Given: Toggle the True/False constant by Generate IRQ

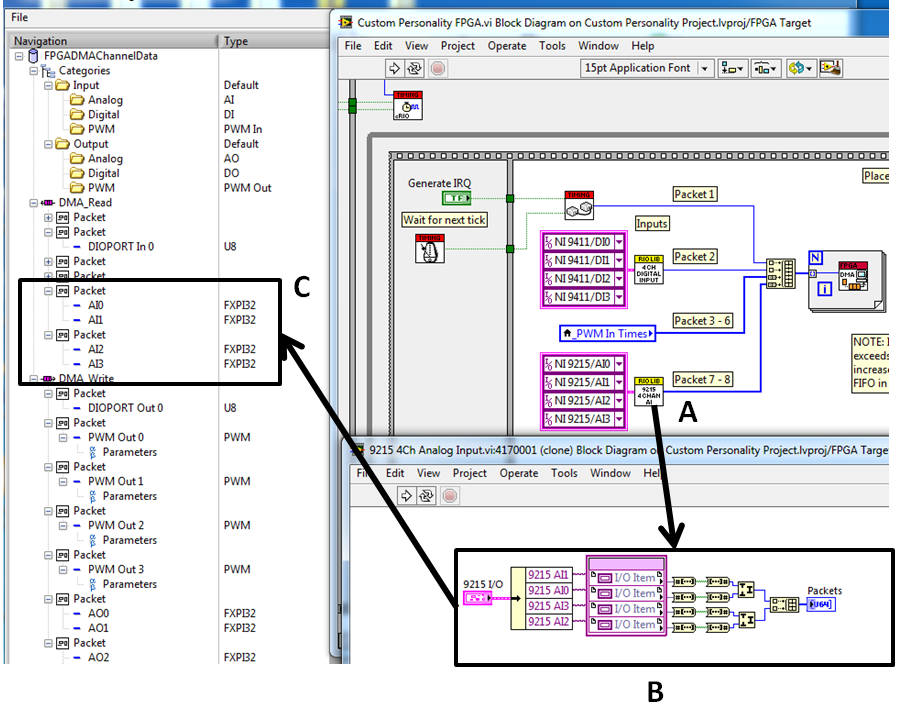Looking at the screenshot, I should click(x=457, y=198).
